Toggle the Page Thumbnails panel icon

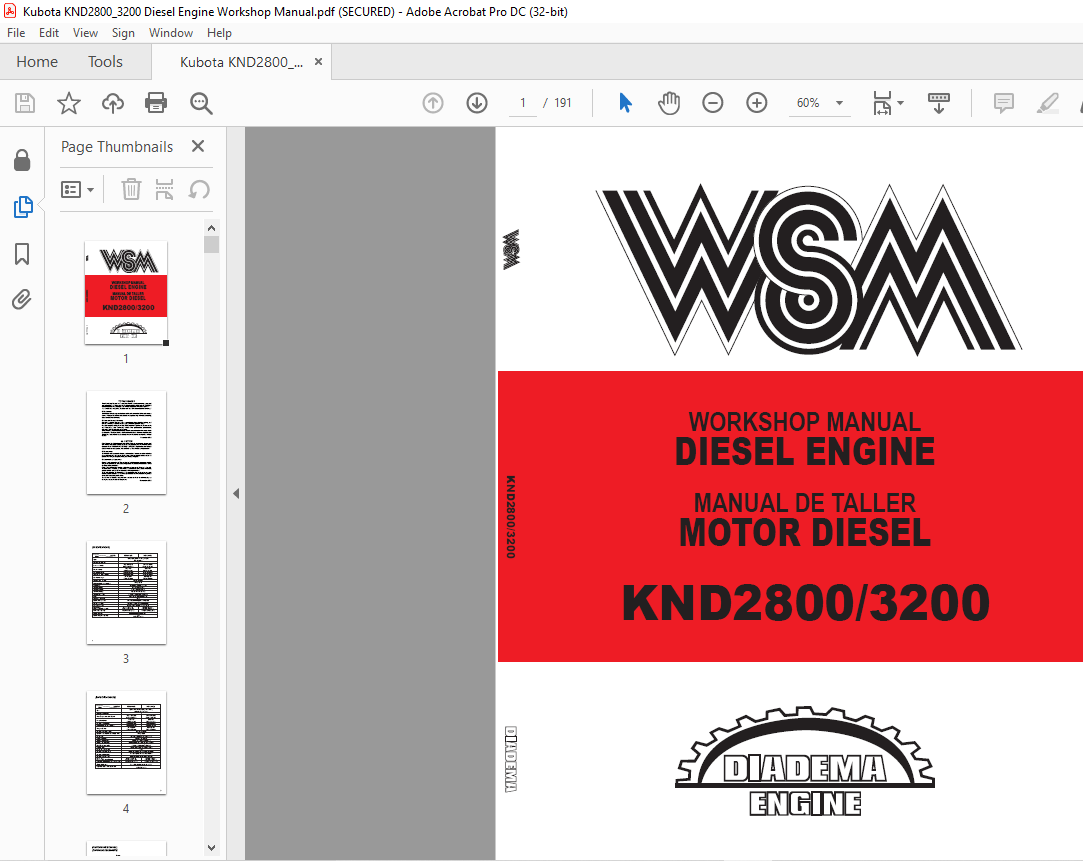coord(23,206)
